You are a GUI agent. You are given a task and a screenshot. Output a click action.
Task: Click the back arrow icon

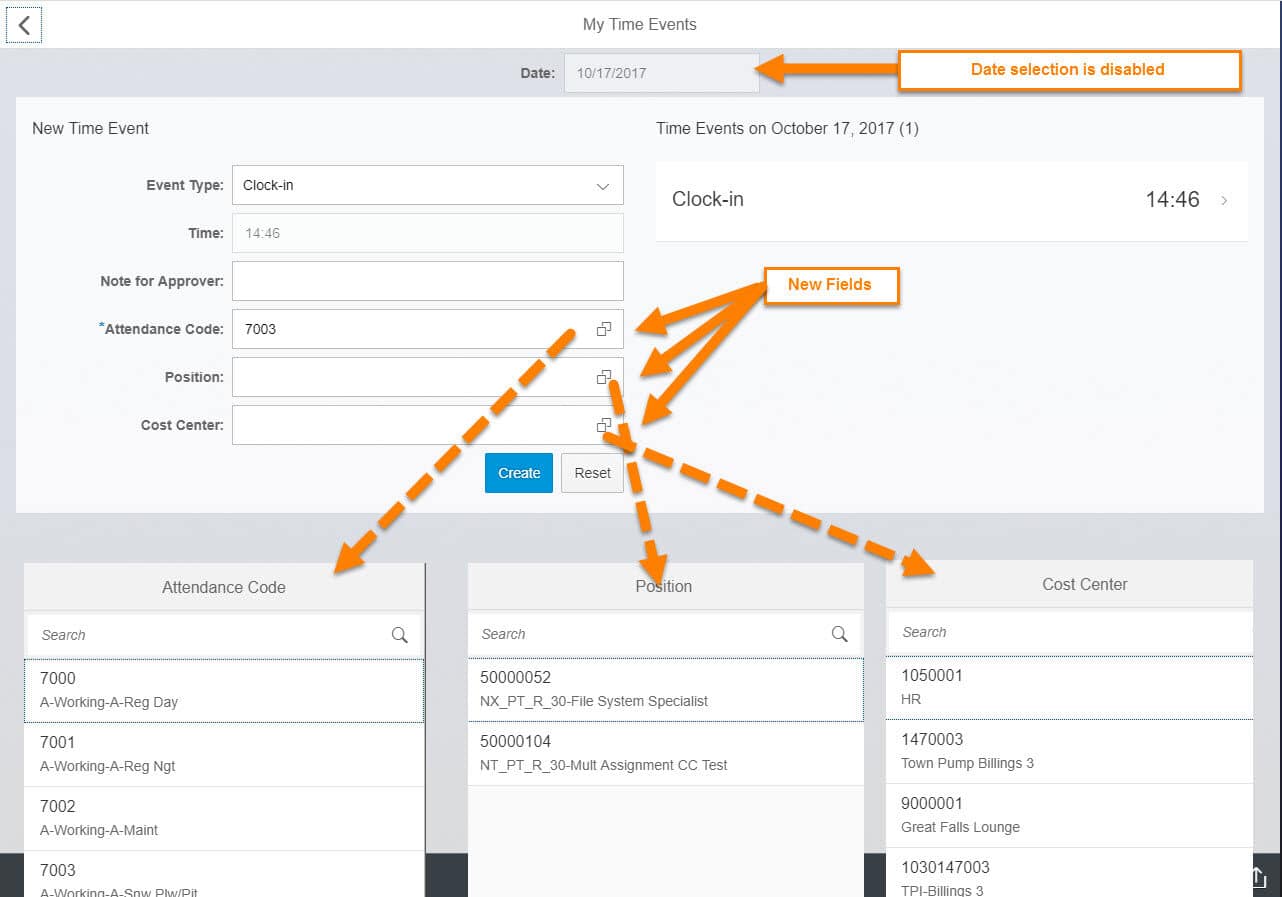[24, 25]
